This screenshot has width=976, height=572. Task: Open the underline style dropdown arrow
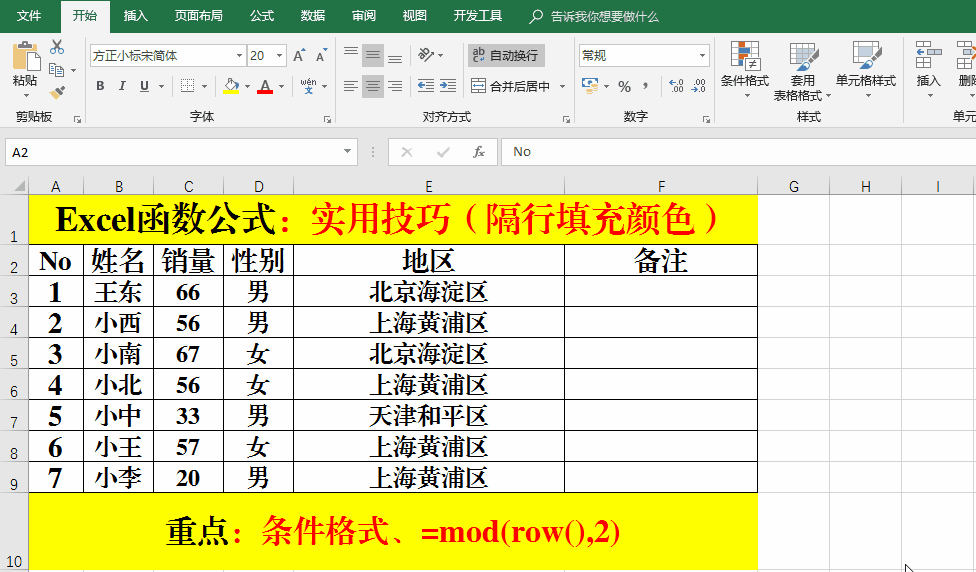pyautogui.click(x=161, y=86)
